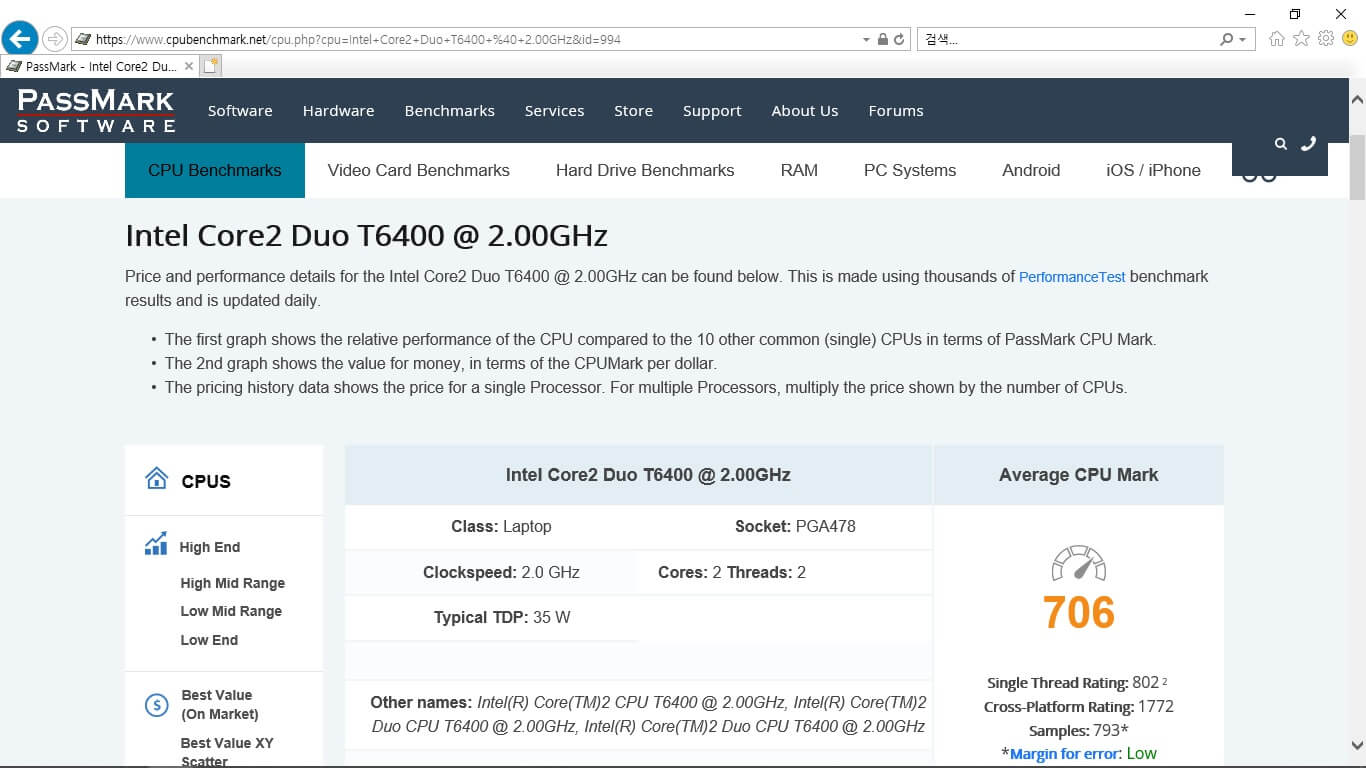
Task: Open browser Tools gear icon
Action: pyautogui.click(x=1326, y=39)
